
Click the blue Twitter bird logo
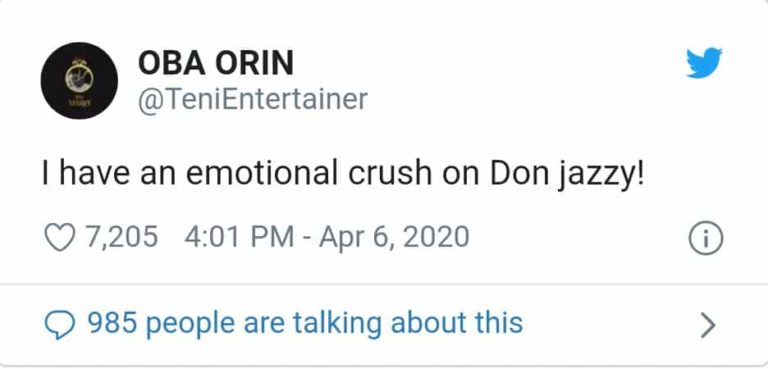pyautogui.click(x=704, y=62)
